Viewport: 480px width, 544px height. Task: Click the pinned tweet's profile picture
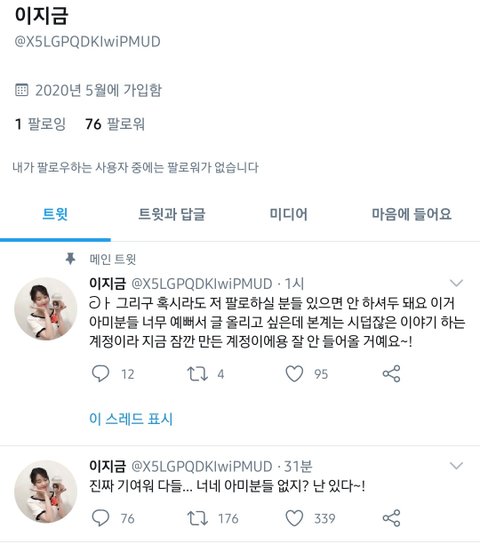(45, 308)
